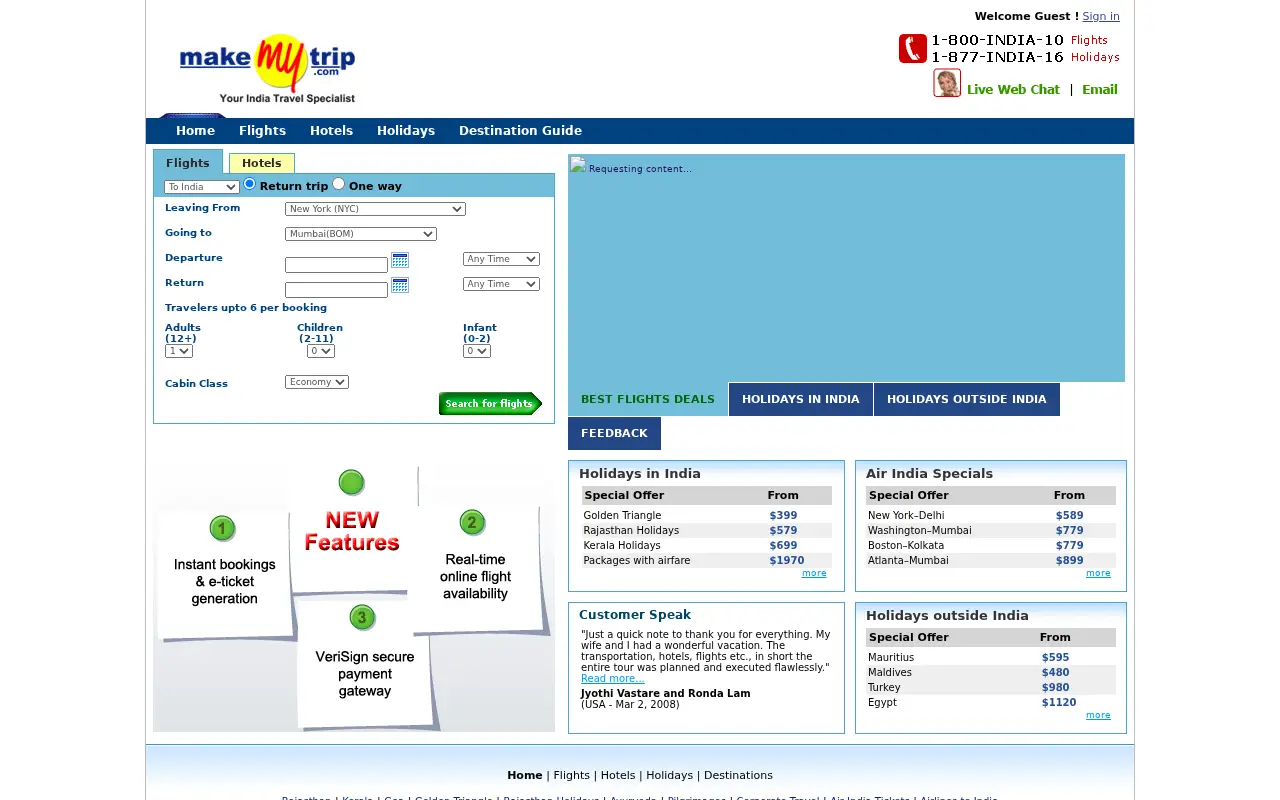The height and width of the screenshot is (800, 1280).
Task: Click the New York–Delhi special offer
Action: pyautogui.click(x=990, y=516)
